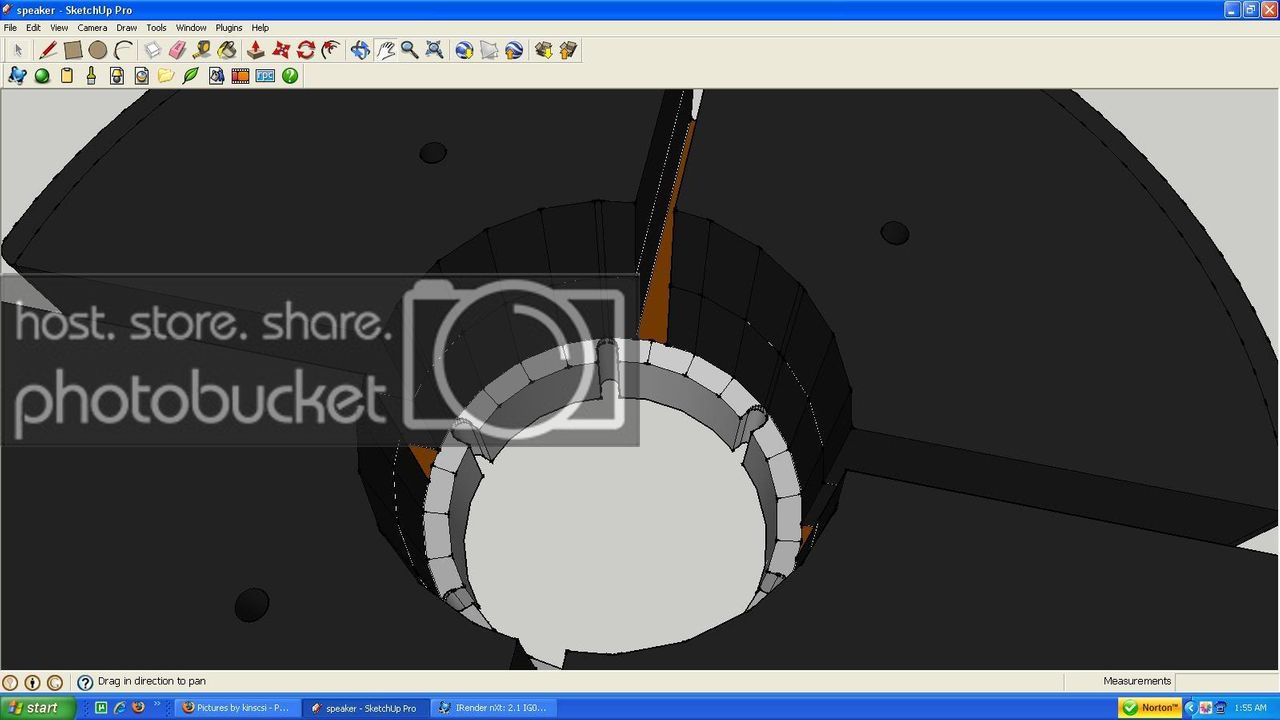1280x720 pixels.
Task: Click the lamp lighting plugin icon
Action: [x=117, y=75]
